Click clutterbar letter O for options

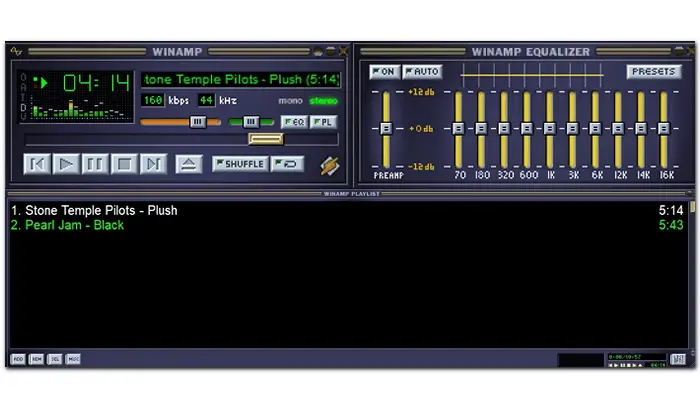tap(23, 78)
